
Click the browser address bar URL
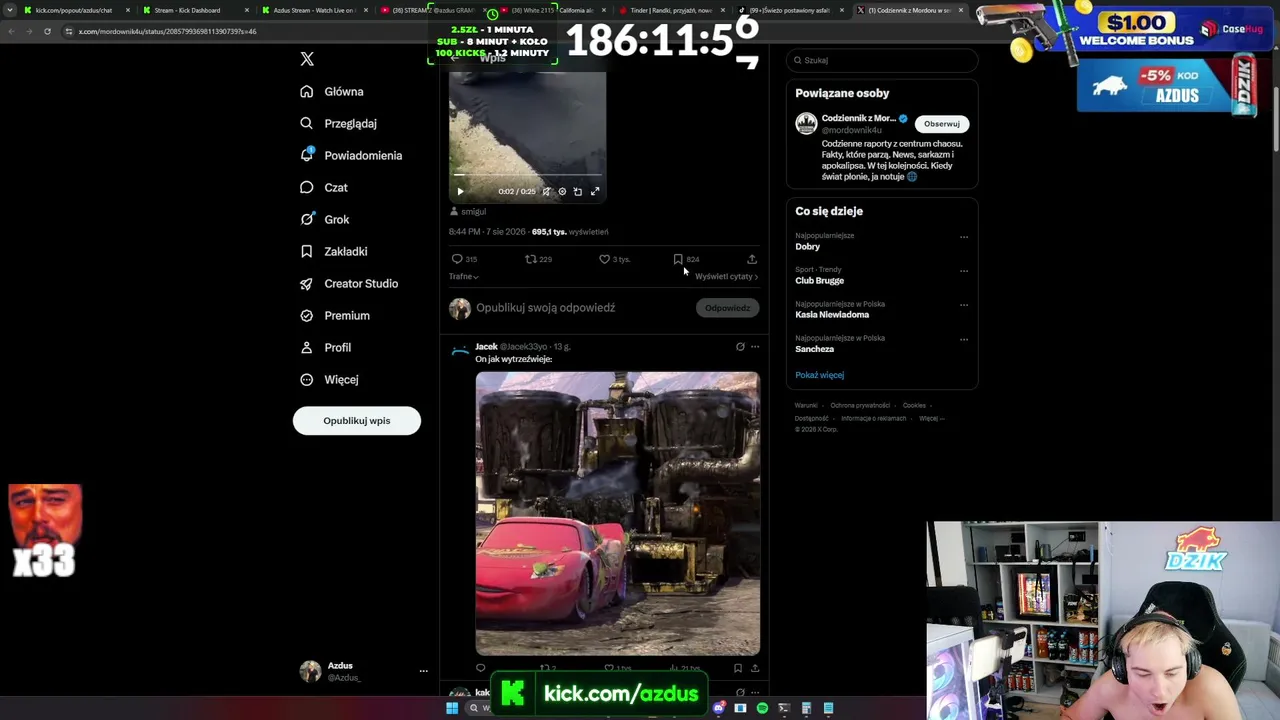coord(168,31)
